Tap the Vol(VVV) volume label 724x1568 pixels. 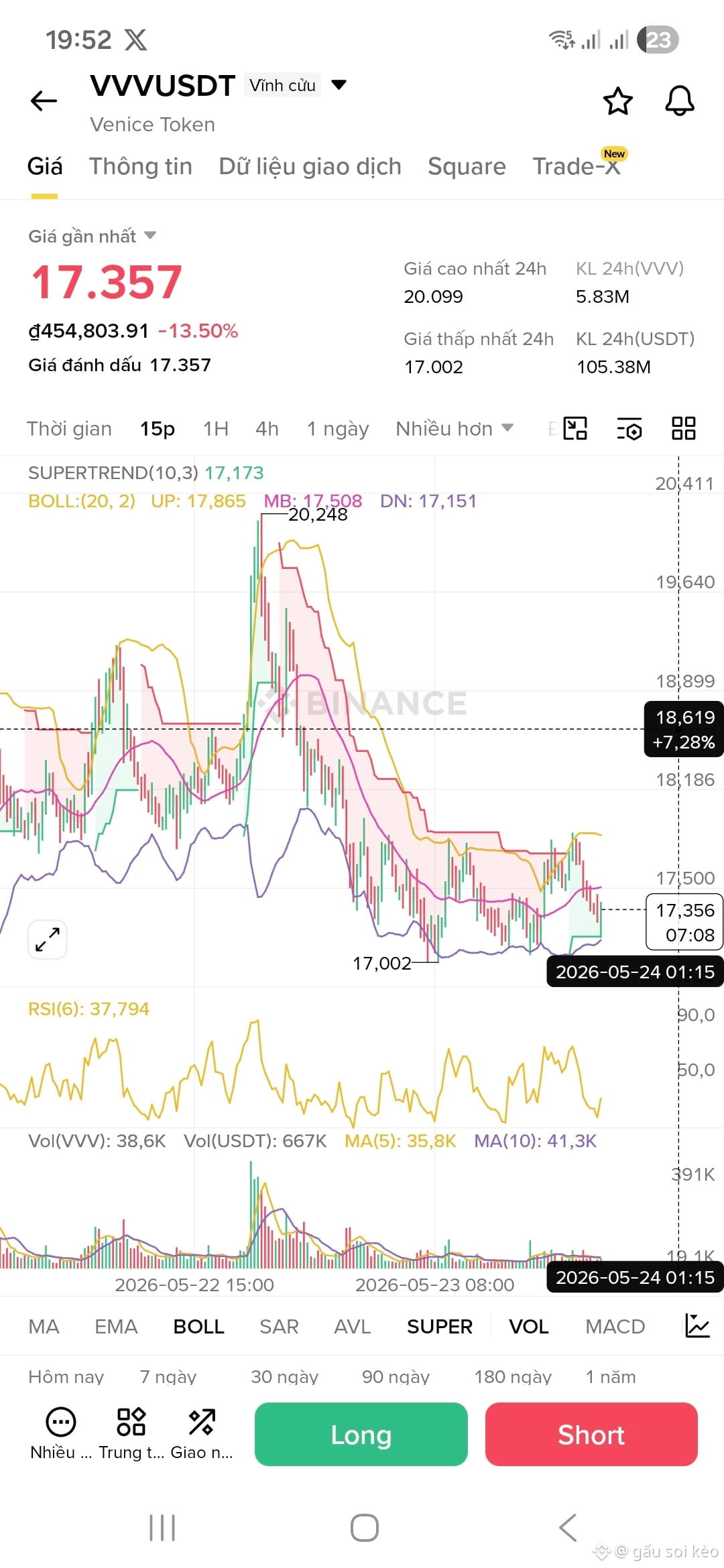coord(97,1140)
